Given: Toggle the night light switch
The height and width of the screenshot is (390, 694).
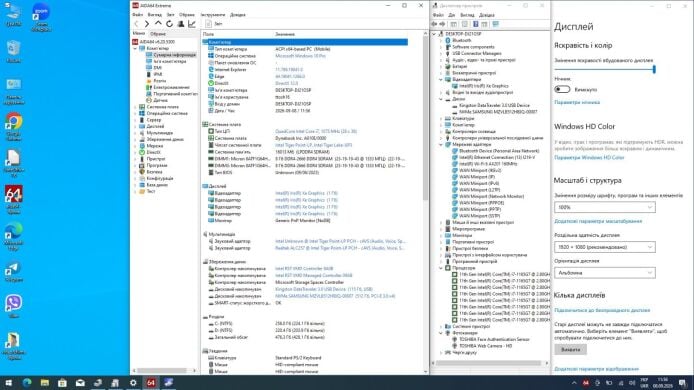Looking at the screenshot, I should click(562, 89).
